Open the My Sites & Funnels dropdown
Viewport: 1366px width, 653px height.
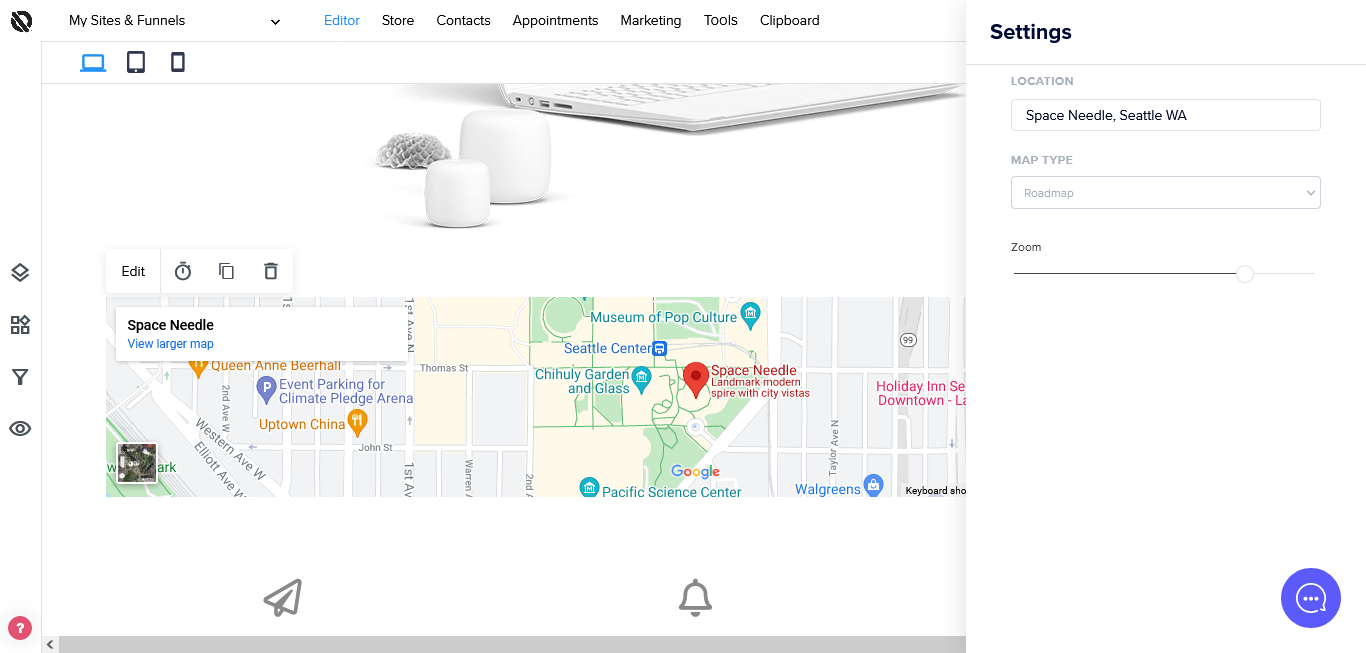tap(175, 20)
